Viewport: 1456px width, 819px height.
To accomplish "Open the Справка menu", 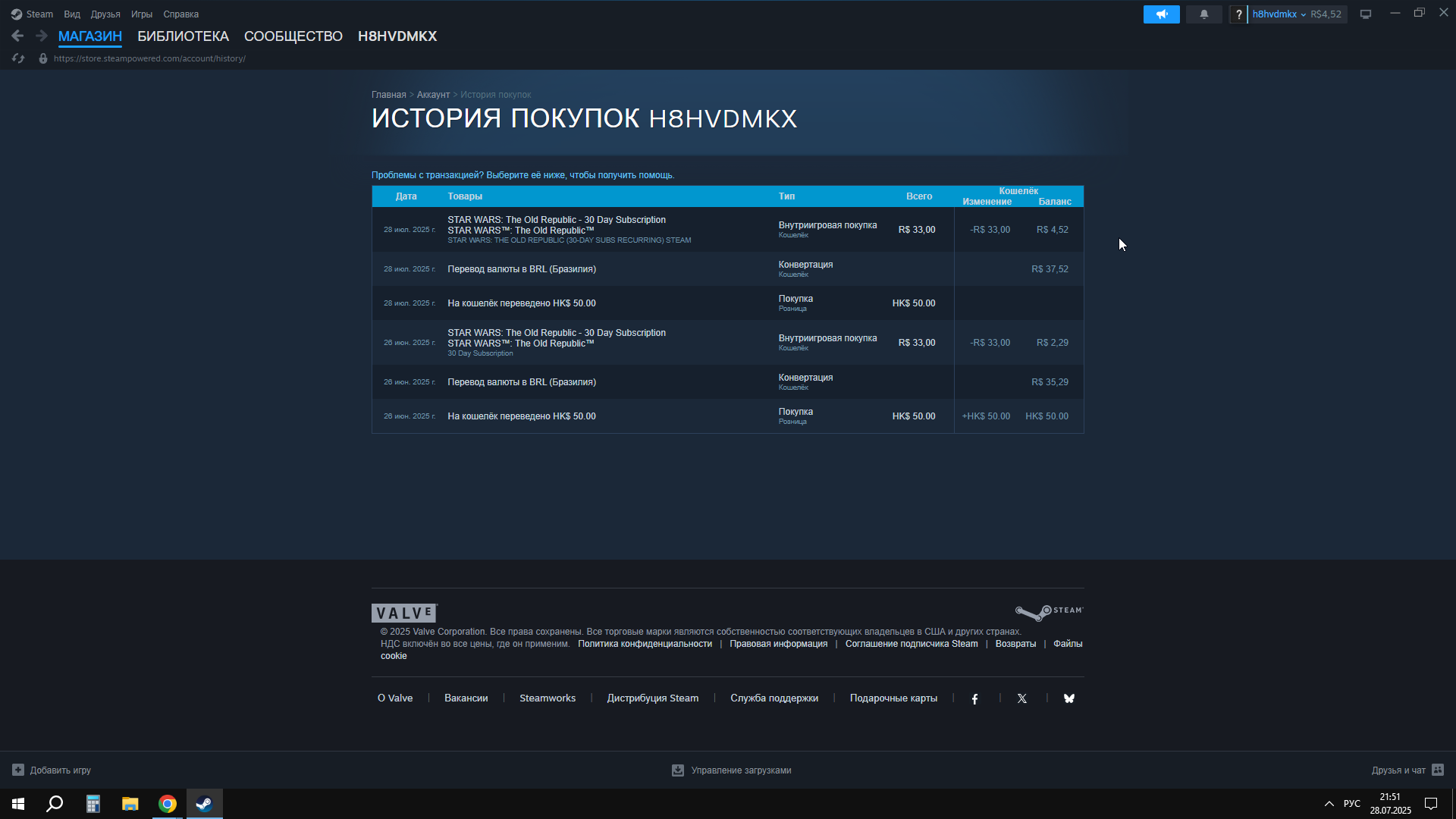I will pyautogui.click(x=181, y=14).
